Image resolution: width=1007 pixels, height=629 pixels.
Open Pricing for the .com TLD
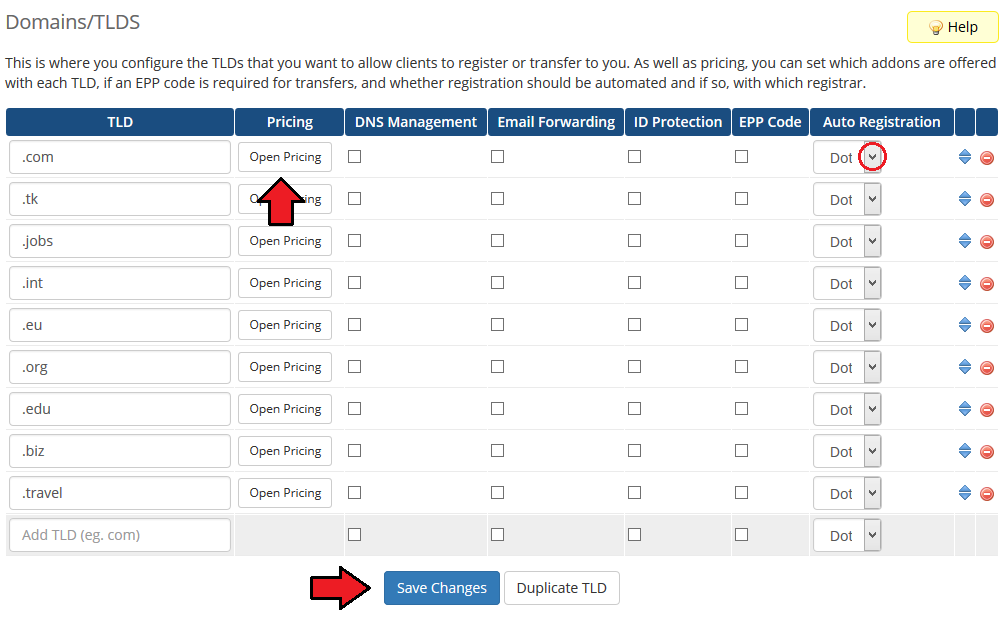coord(285,157)
